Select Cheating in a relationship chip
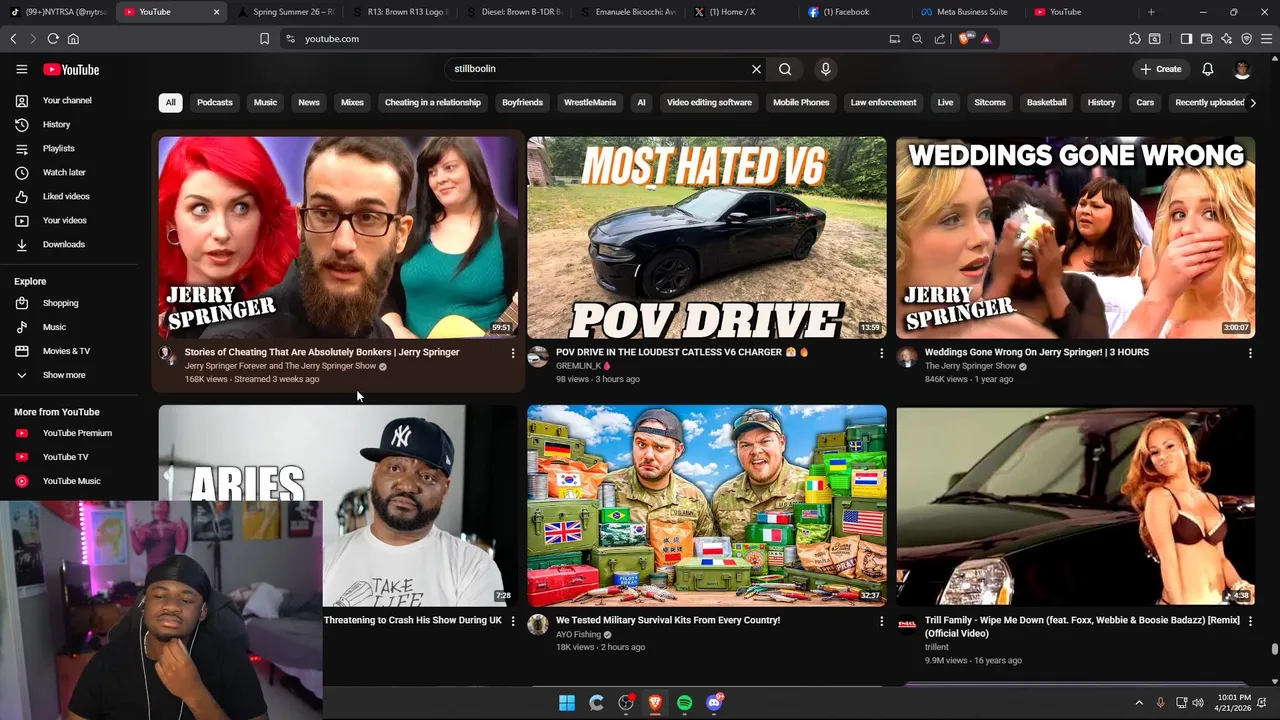The height and width of the screenshot is (720, 1280). 433,102
